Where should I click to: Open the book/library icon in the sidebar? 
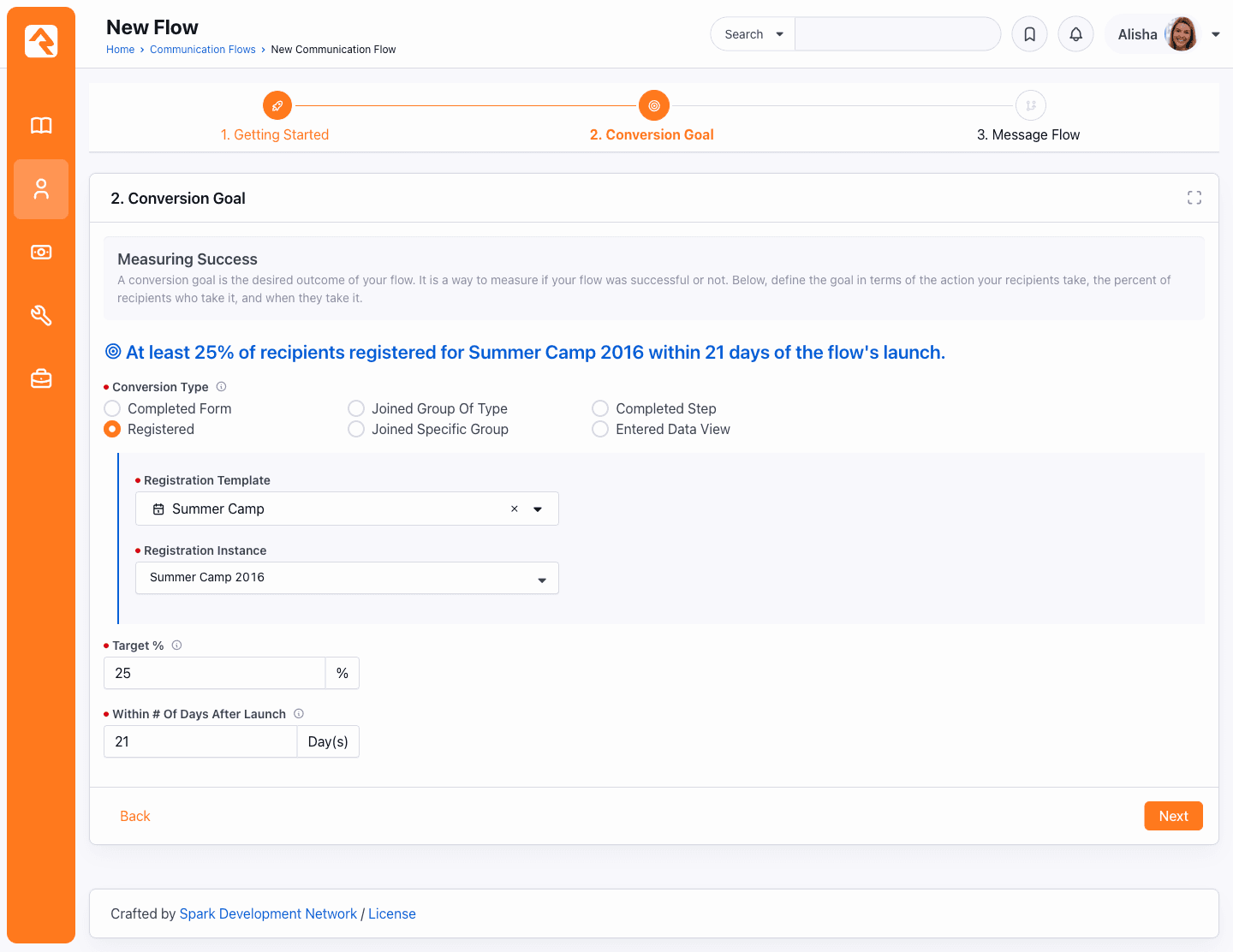click(x=41, y=125)
